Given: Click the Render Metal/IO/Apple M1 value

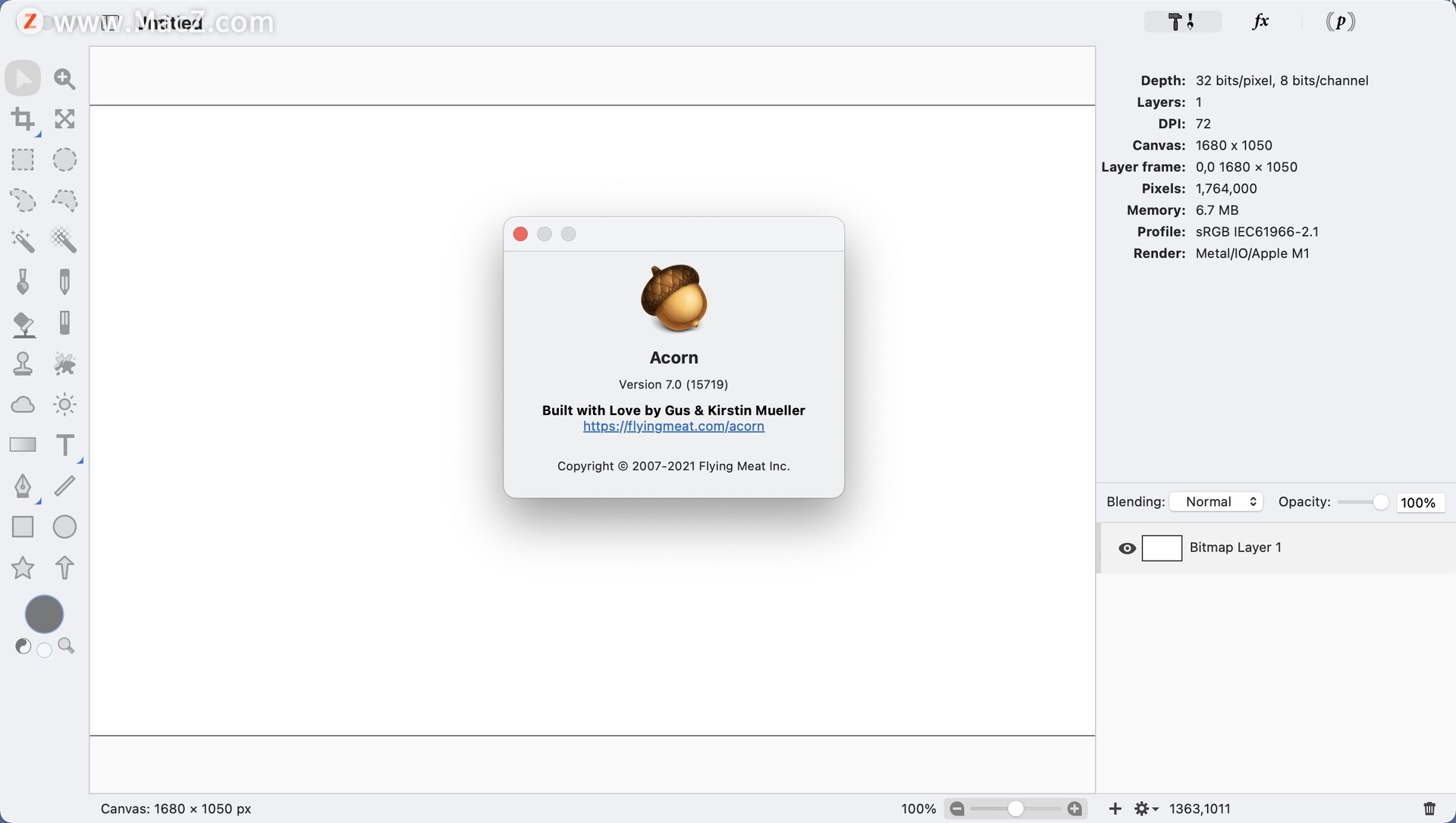Looking at the screenshot, I should click(1252, 253).
